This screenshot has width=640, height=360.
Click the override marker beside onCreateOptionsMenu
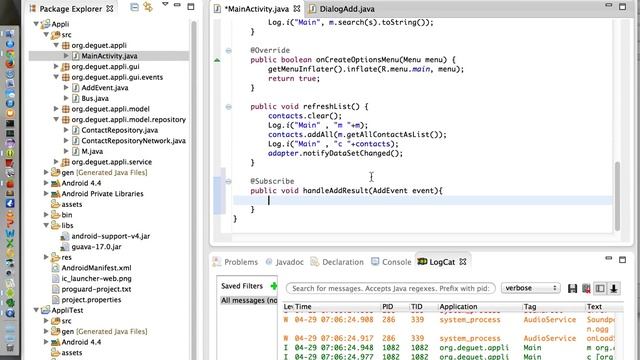(217, 60)
